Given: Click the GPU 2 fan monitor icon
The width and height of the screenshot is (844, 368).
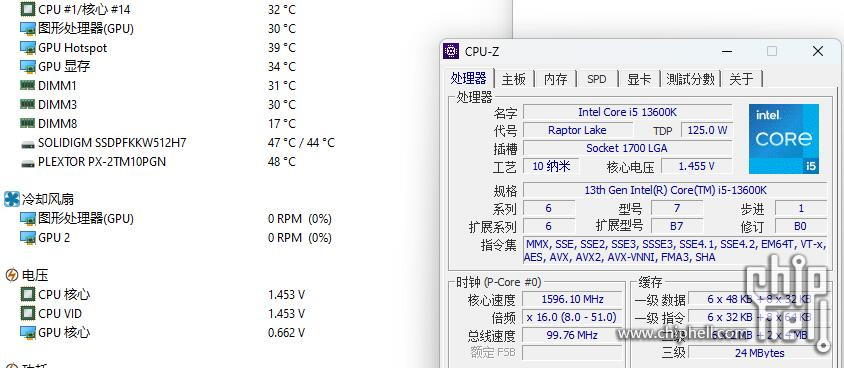Looking at the screenshot, I should click(x=27, y=237).
